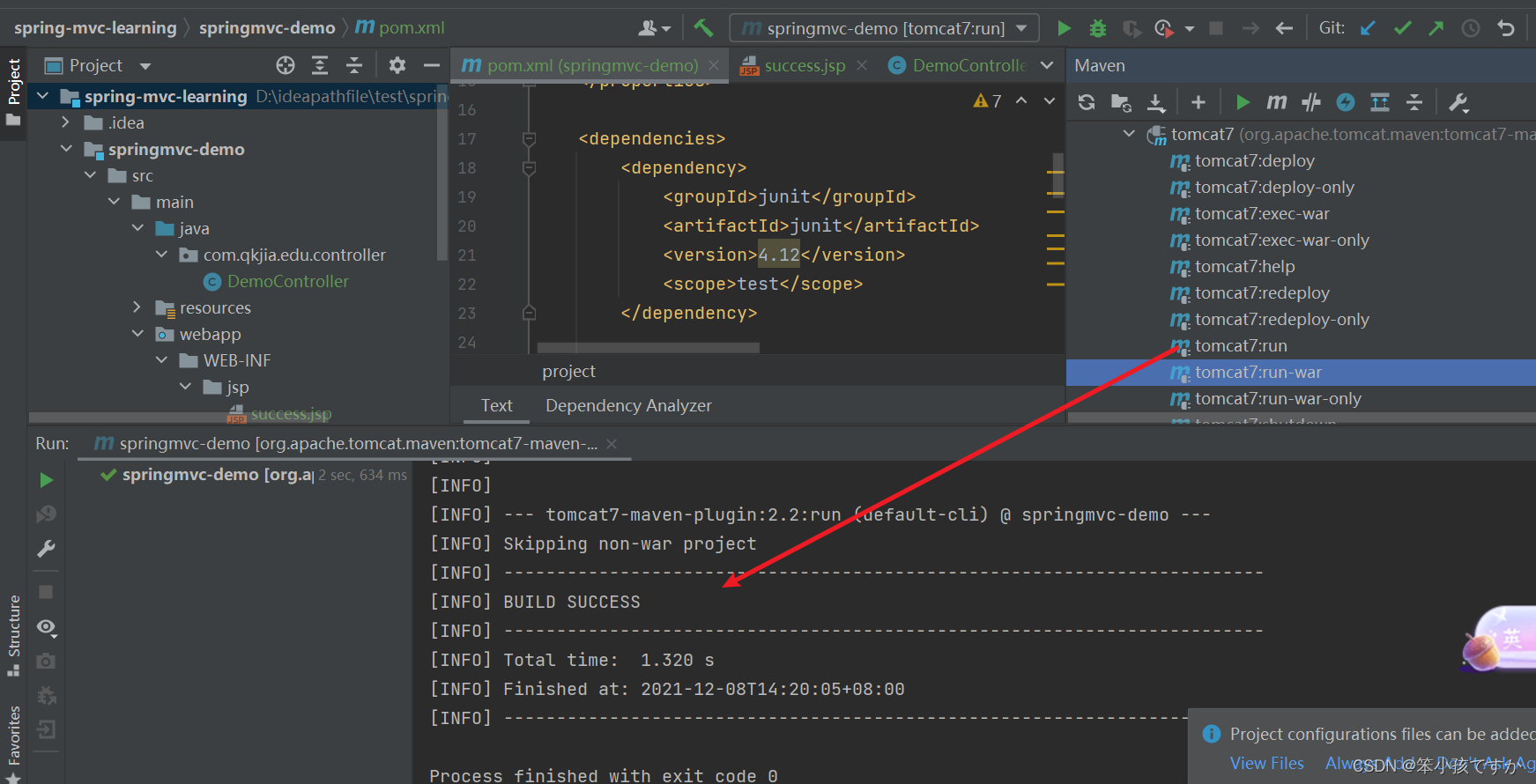Screen dimensions: 1536x784
Task: Click View Files link in notification
Action: coord(1266,764)
